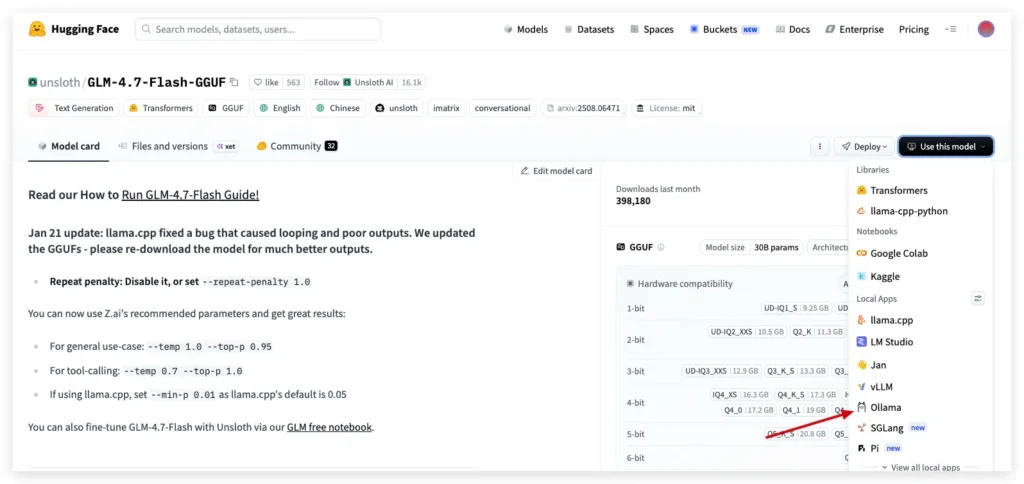Open local apps settings sliders icon
Screen dimensions: 1024x484
point(978,298)
